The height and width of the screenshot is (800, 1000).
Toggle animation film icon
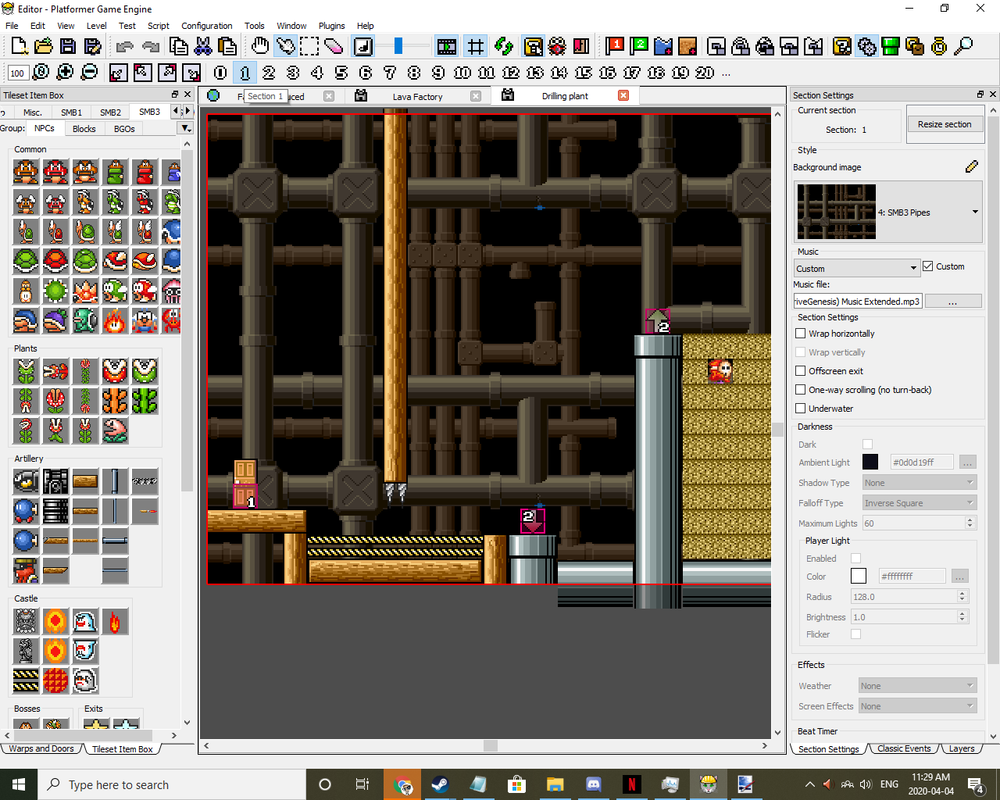tap(446, 46)
